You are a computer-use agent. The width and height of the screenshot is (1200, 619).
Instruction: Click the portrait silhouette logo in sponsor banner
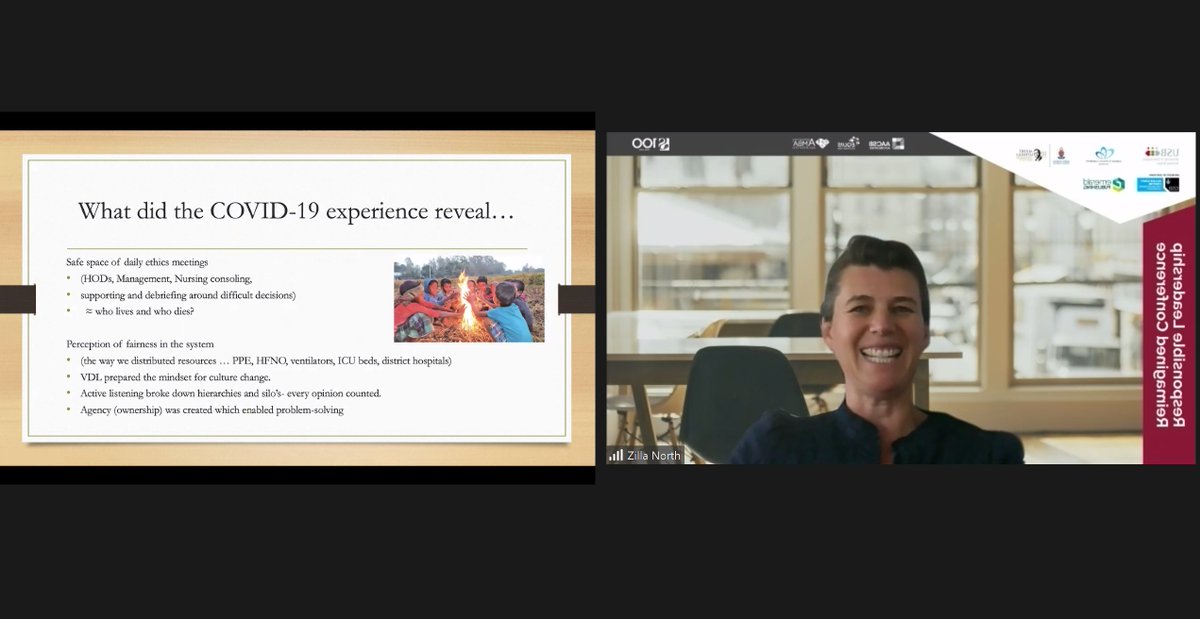[x=1030, y=154]
